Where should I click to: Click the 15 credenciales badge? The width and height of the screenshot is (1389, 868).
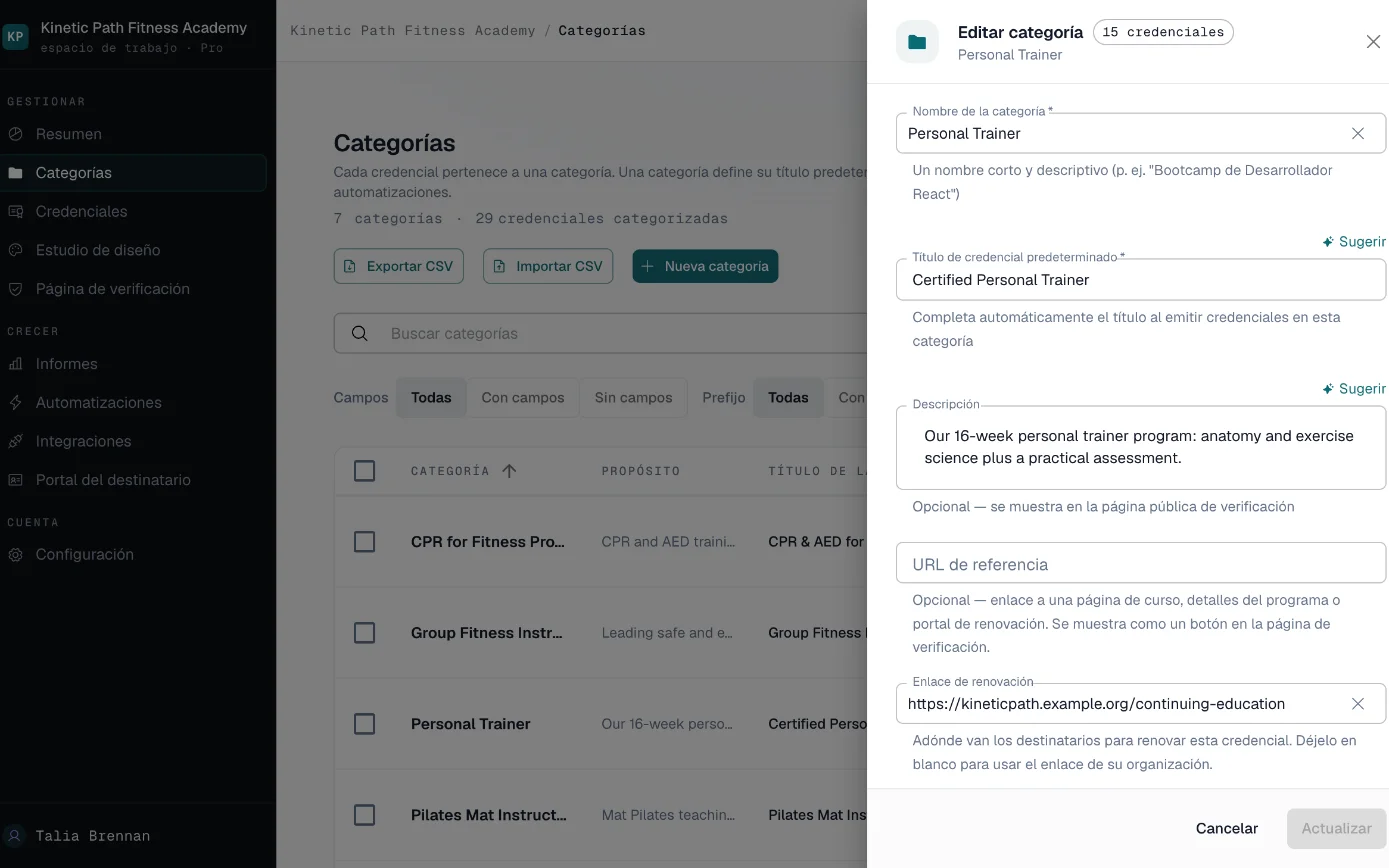click(1163, 32)
